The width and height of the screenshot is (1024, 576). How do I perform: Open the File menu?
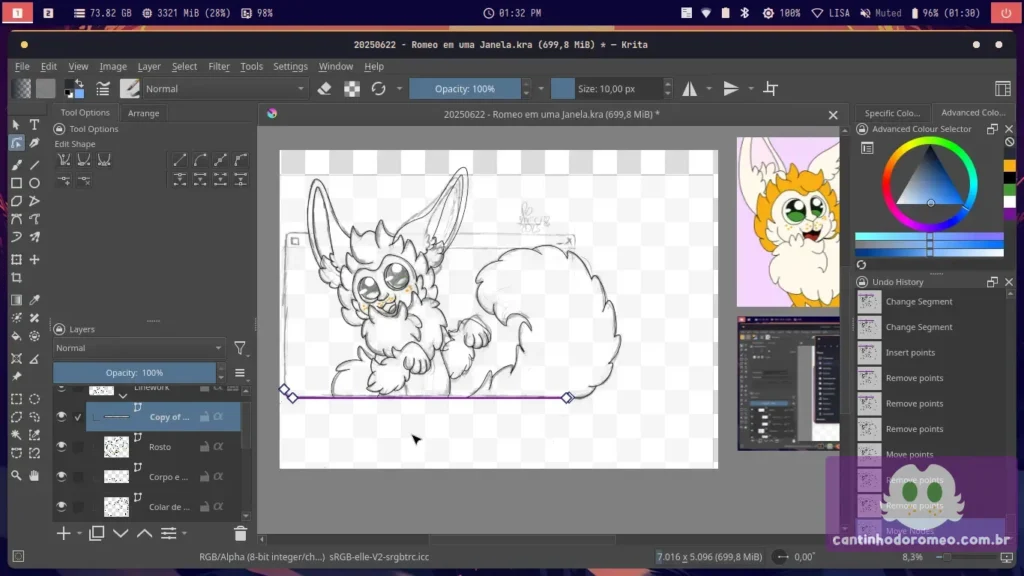22,67
